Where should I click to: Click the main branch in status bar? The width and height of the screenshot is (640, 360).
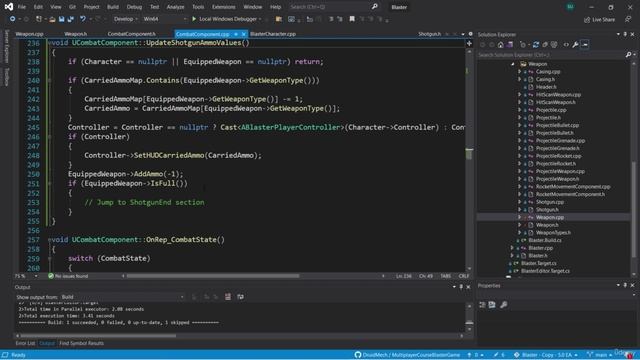point(600,355)
